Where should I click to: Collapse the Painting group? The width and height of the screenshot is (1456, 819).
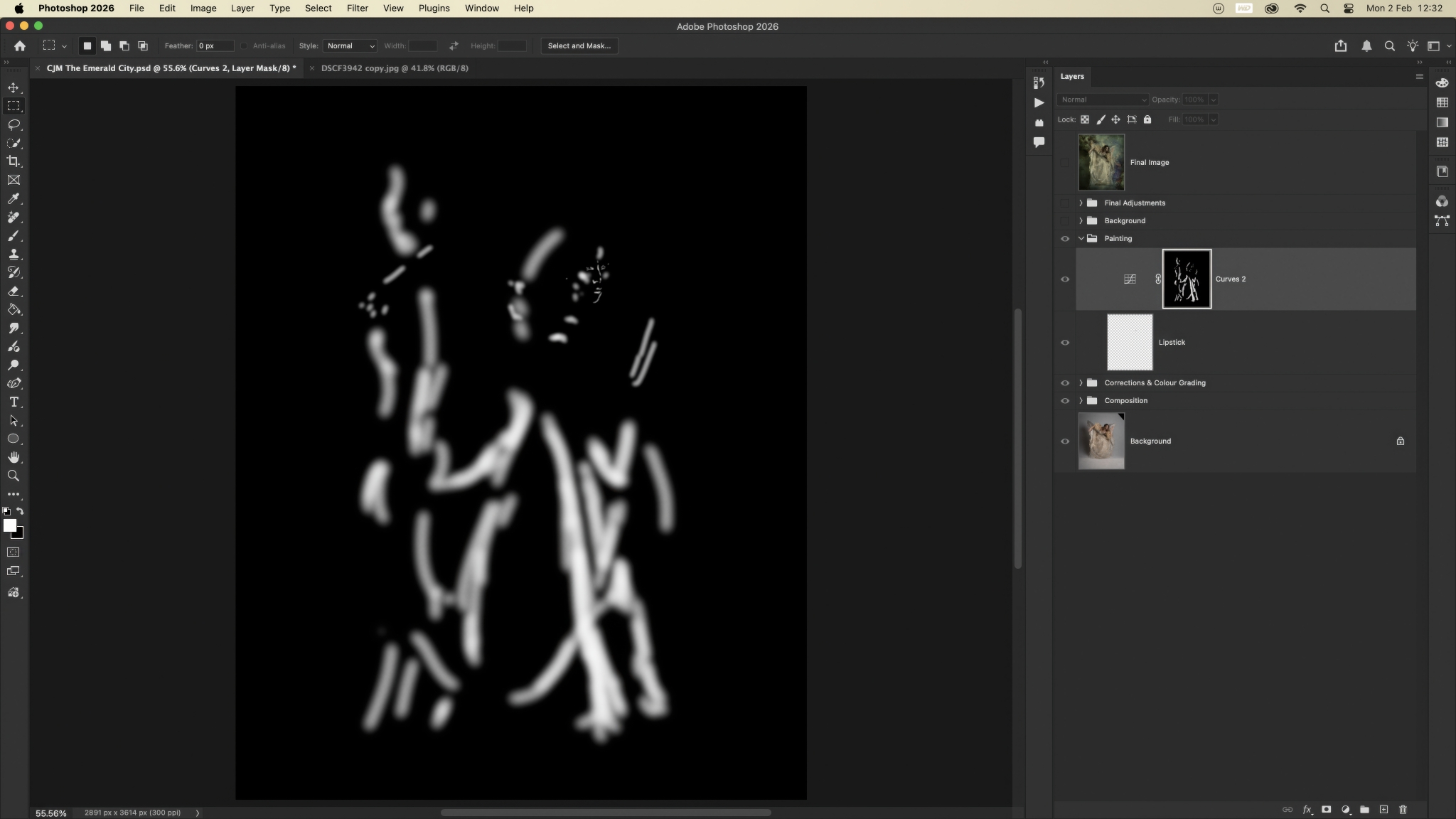(1081, 239)
